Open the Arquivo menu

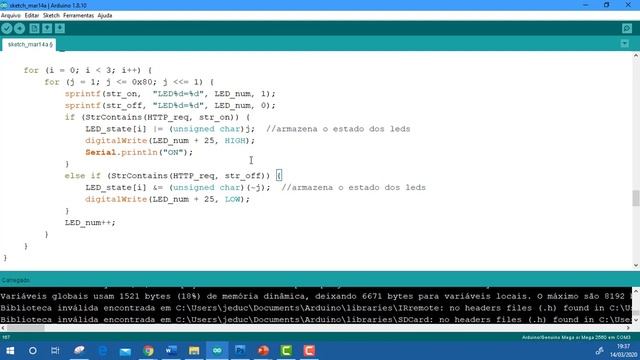pyautogui.click(x=11, y=16)
